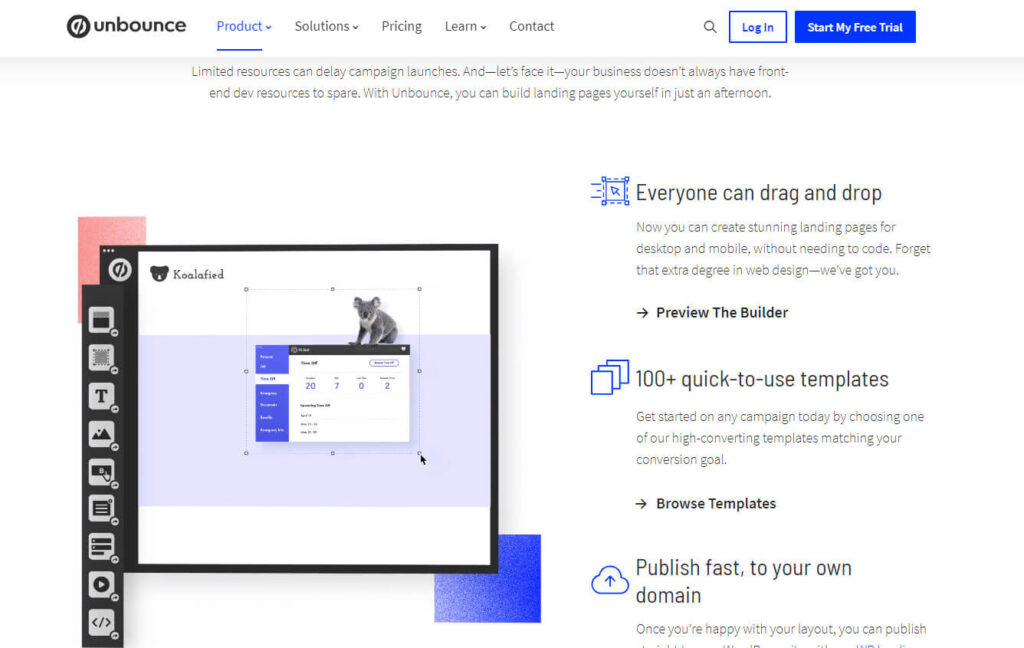Select the Section tool in builder sidebar
1024x648 pixels.
pos(101,320)
